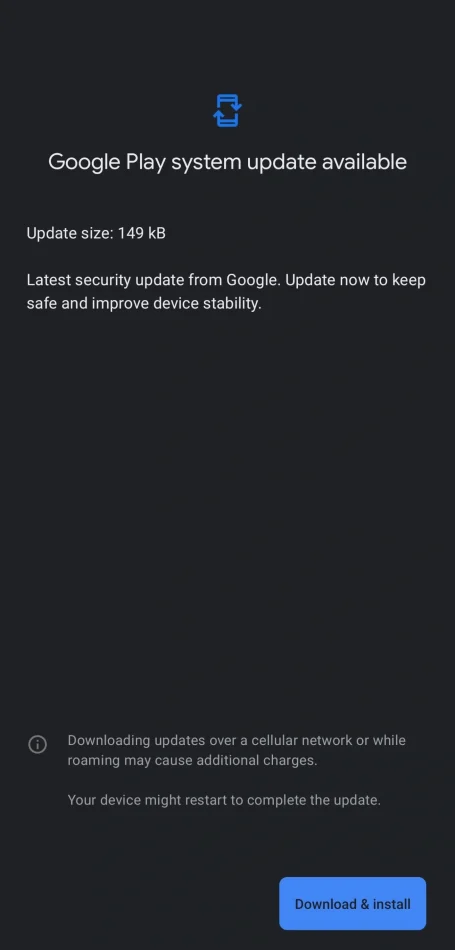Click the 'Update size' label
455x950 pixels.
tap(70, 233)
